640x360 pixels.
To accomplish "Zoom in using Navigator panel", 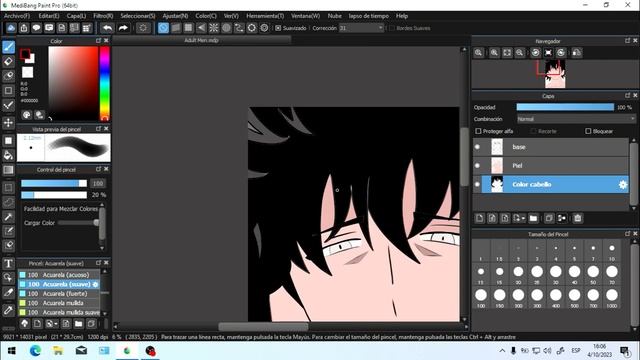I will click(494, 53).
